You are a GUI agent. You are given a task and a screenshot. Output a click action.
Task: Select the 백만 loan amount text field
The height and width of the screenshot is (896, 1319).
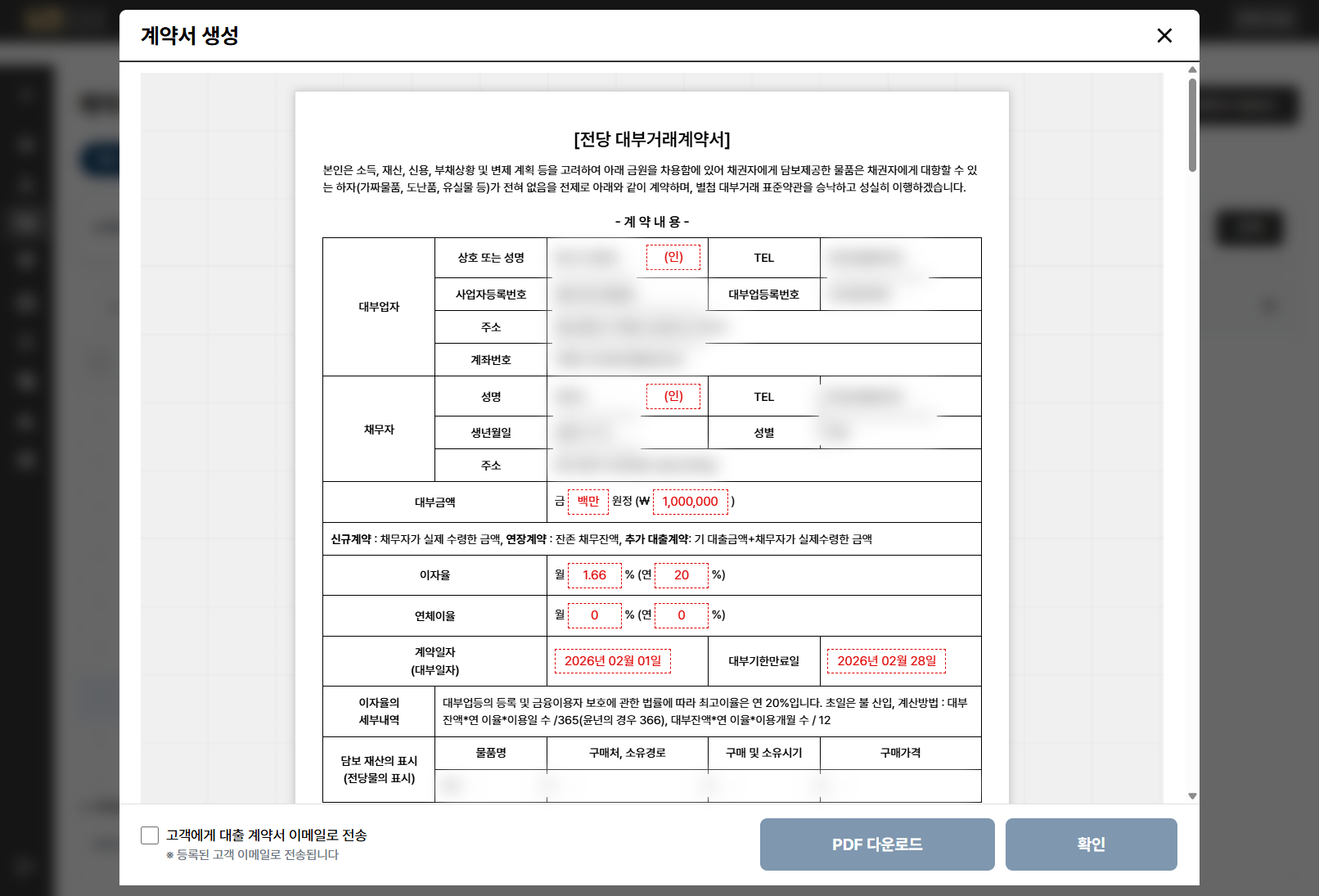[x=587, y=502]
